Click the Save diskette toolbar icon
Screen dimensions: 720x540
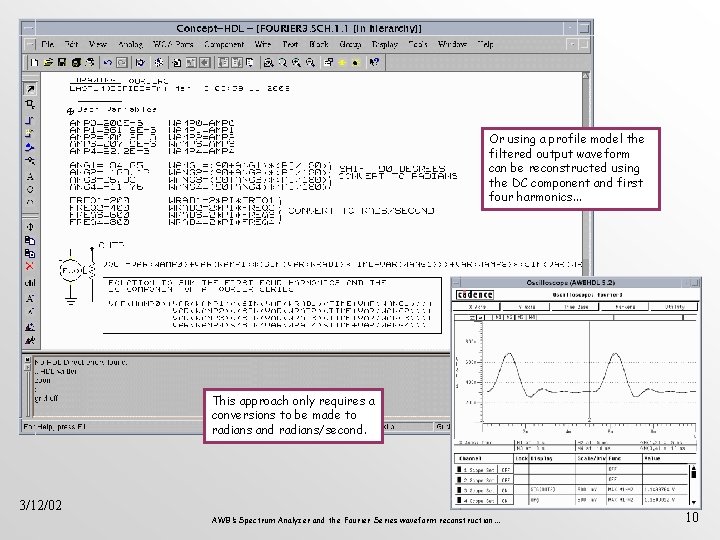tap(62, 62)
